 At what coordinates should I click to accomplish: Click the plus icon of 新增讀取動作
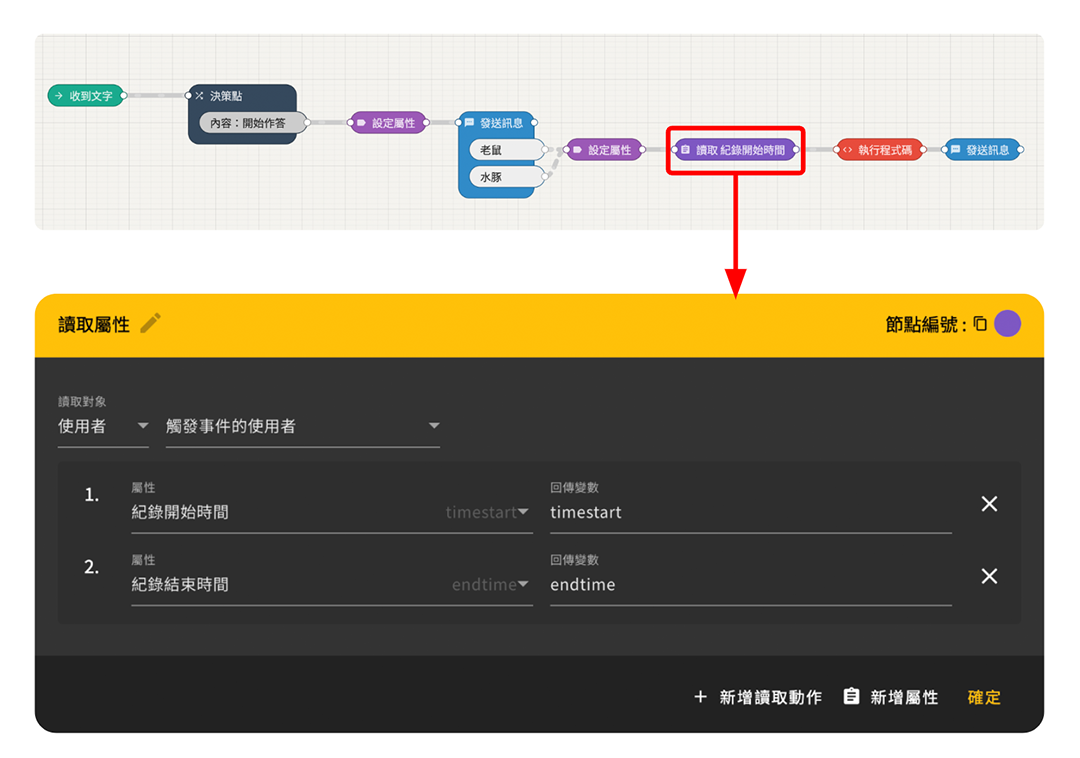pyautogui.click(x=700, y=697)
